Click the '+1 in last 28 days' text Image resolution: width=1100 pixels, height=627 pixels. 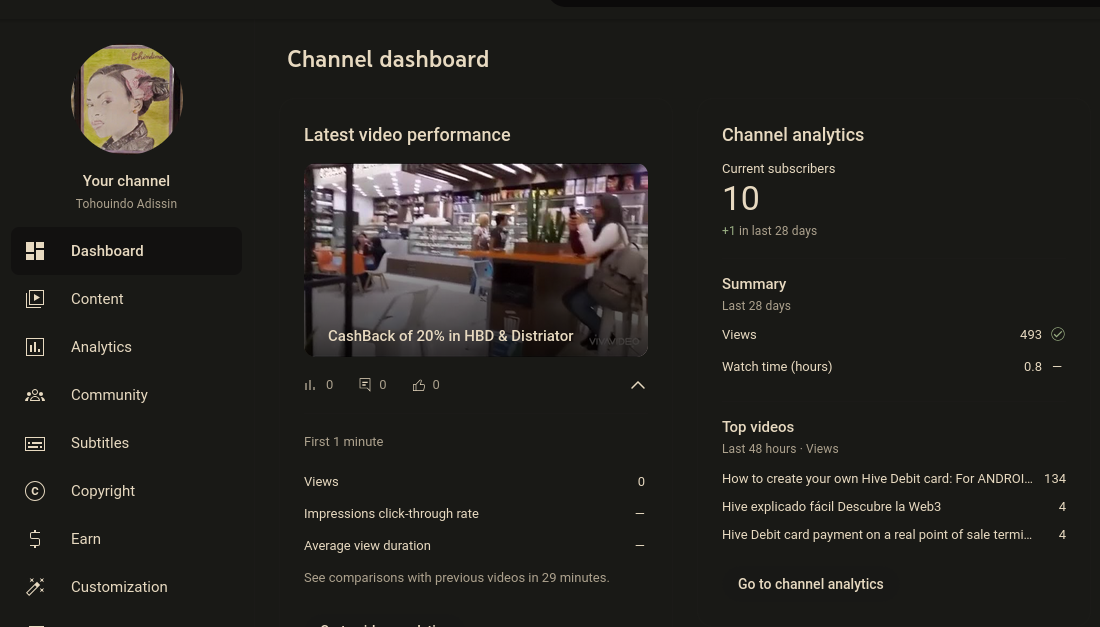tap(770, 231)
